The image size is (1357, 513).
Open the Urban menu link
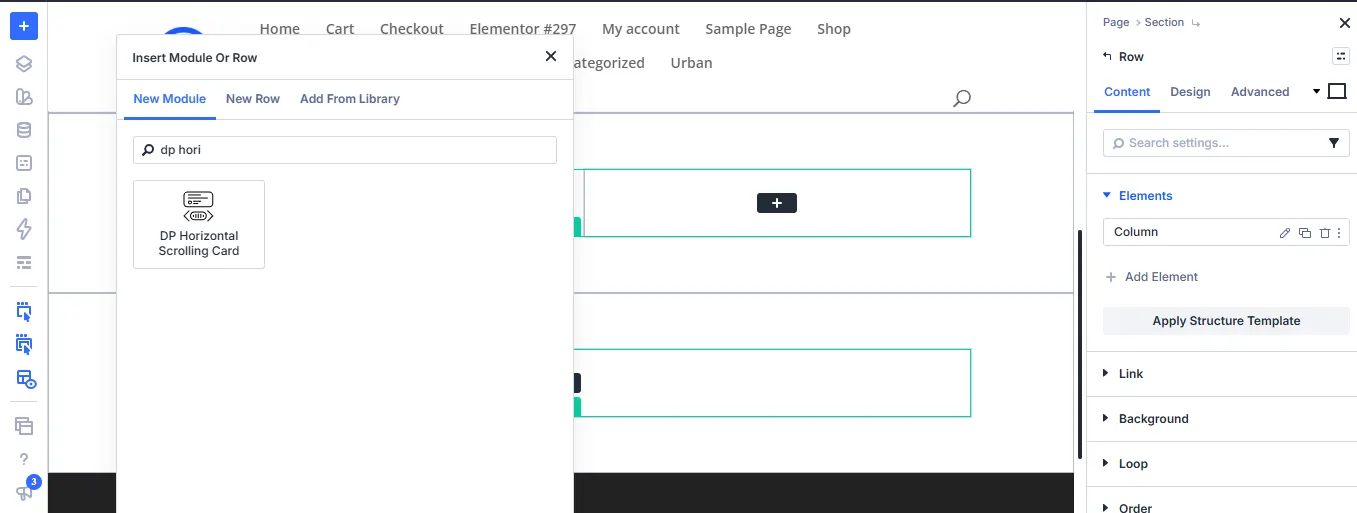click(x=692, y=63)
